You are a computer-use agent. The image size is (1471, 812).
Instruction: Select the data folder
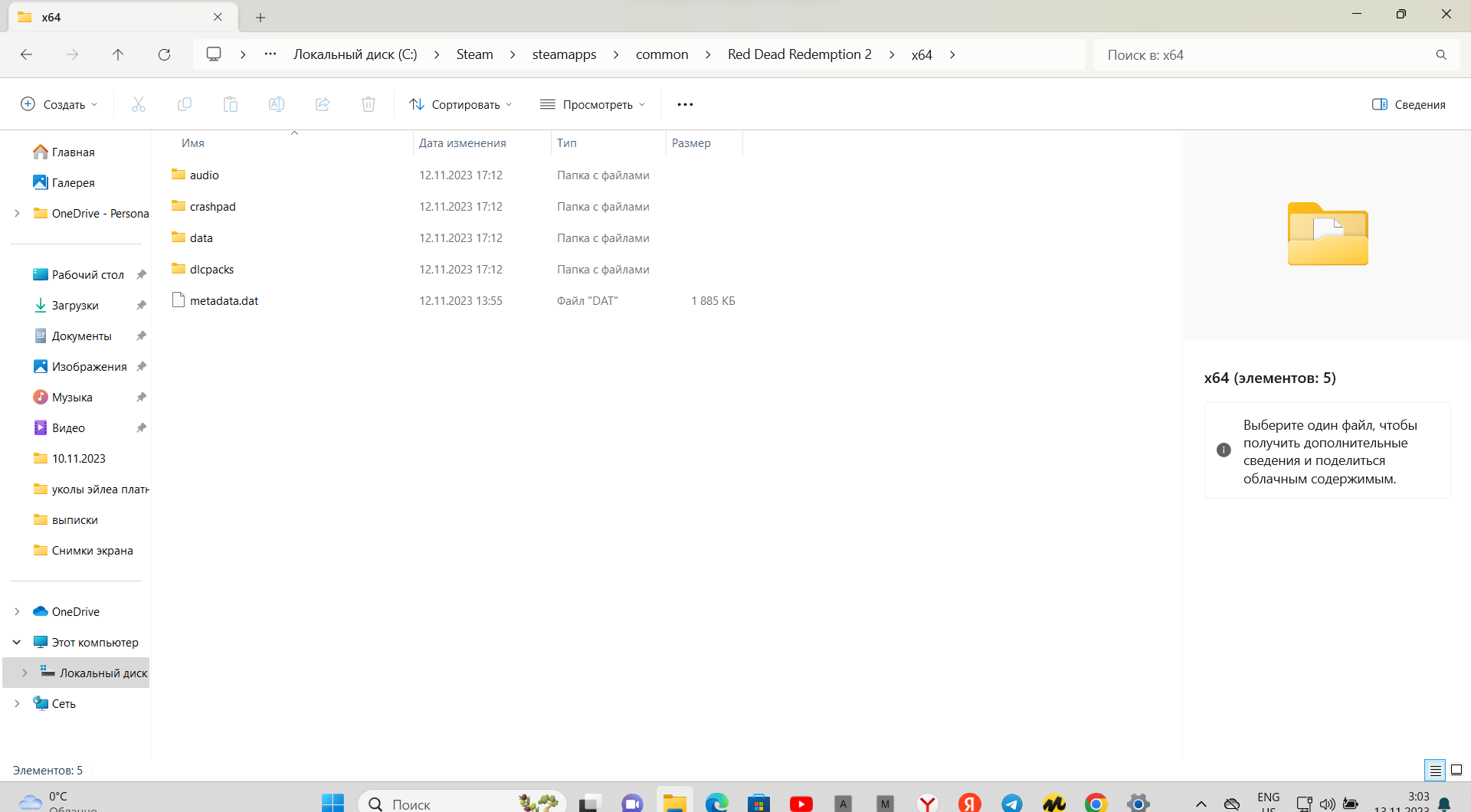click(201, 238)
